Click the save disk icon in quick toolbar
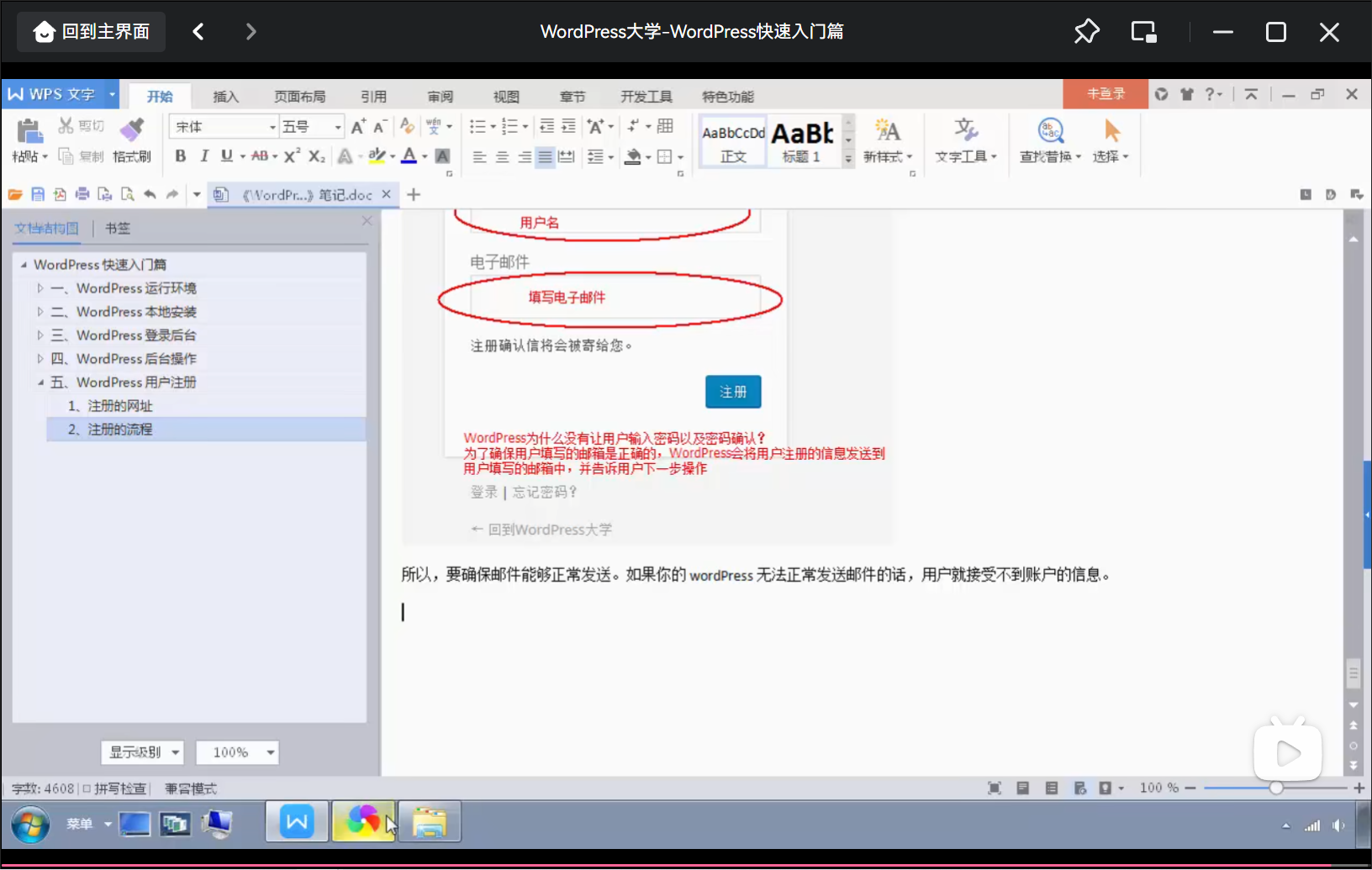This screenshot has width=1372, height=870. pyautogui.click(x=38, y=195)
